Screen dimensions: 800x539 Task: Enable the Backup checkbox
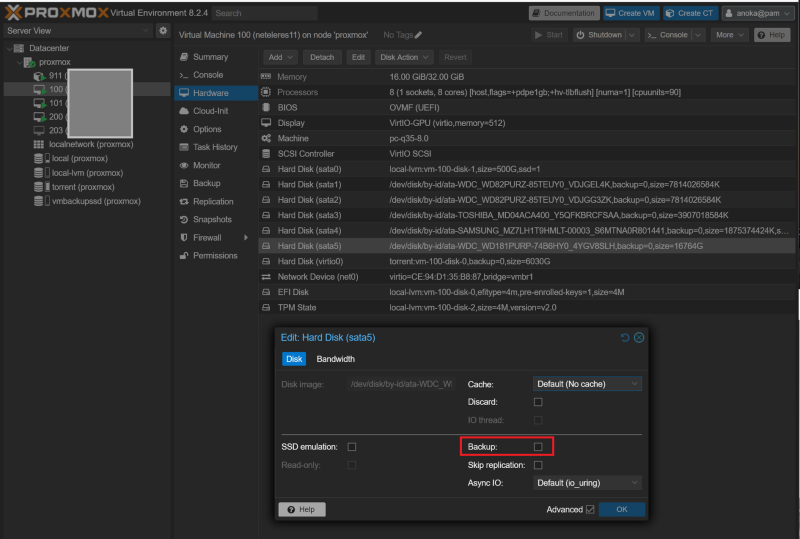coord(538,447)
